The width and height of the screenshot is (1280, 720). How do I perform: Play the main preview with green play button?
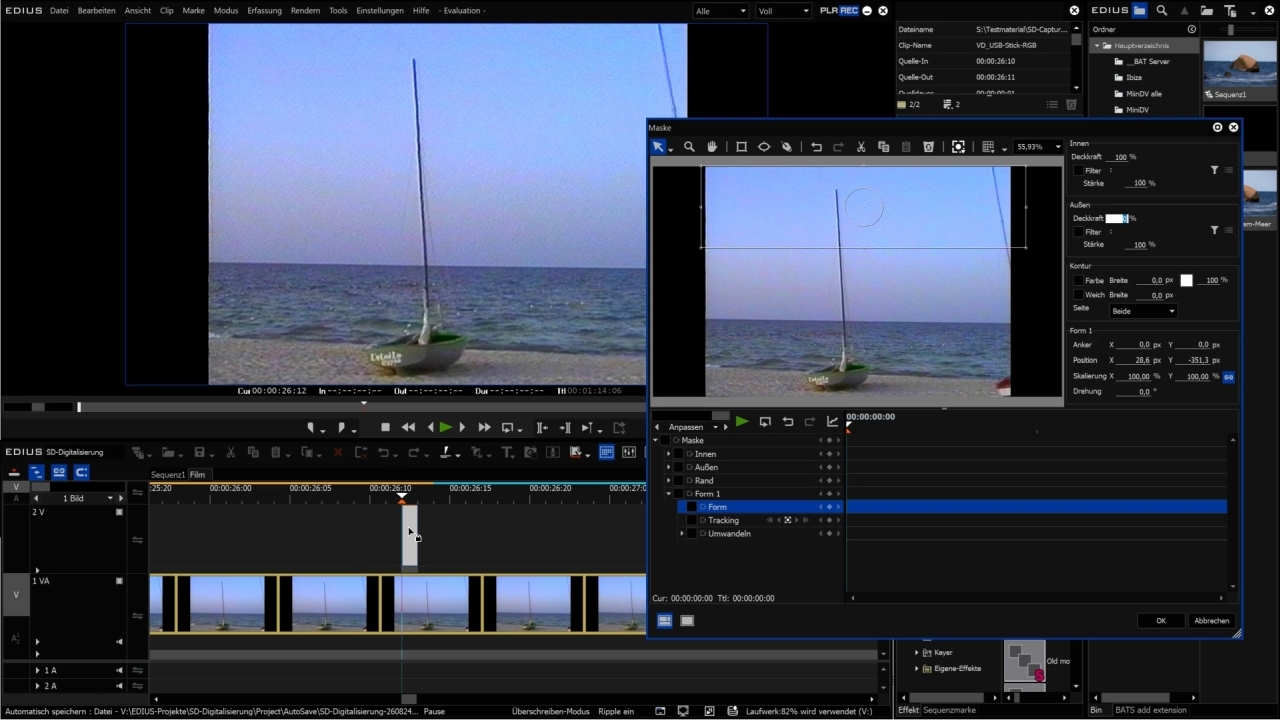tap(446, 427)
